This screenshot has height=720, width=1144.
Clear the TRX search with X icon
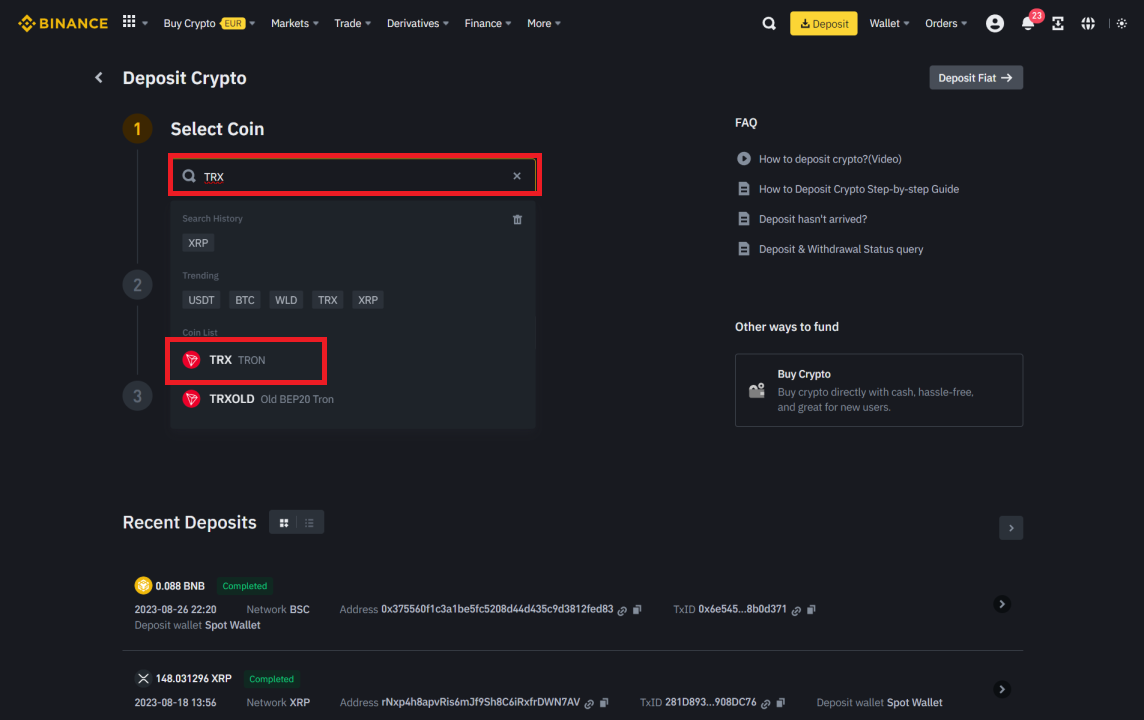point(517,176)
